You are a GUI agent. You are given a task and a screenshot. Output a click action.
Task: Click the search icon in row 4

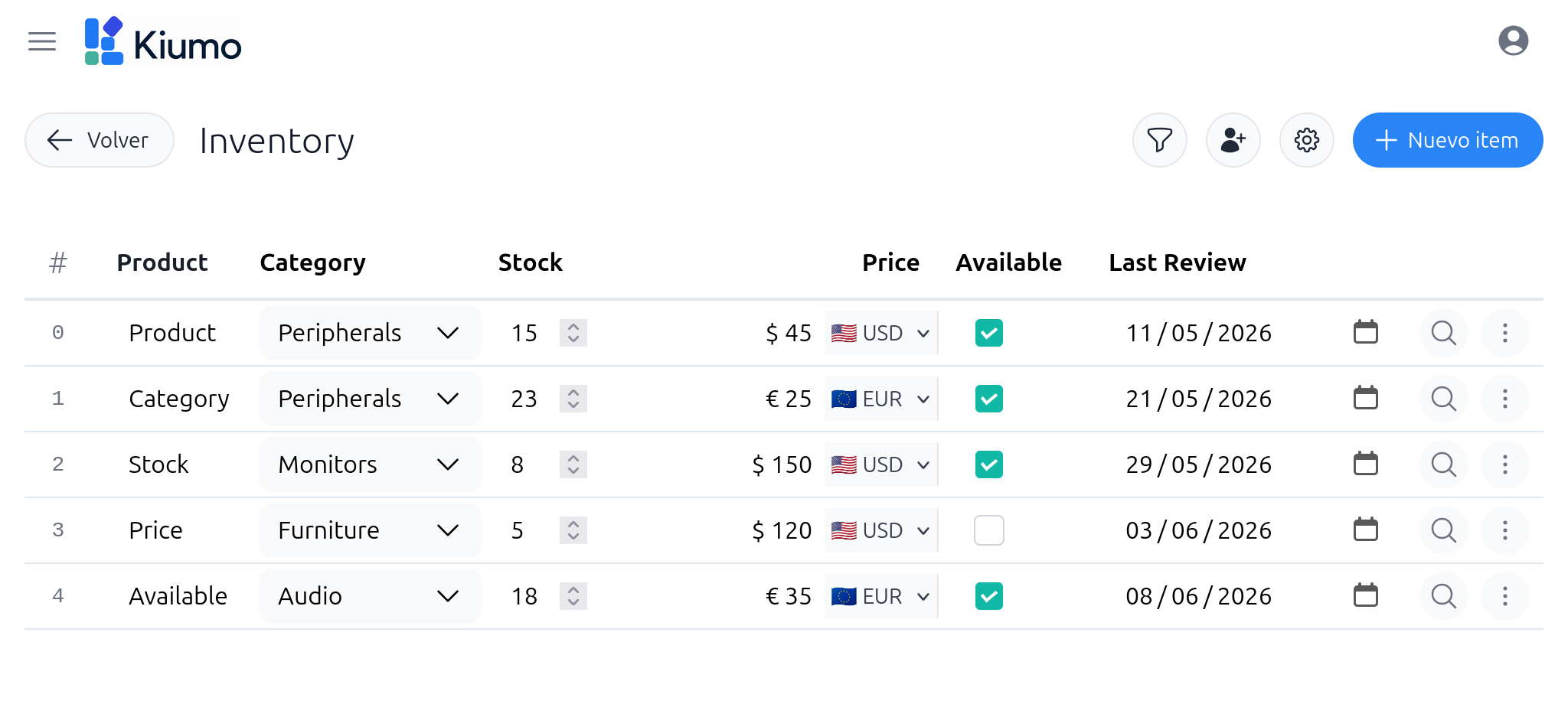tap(1443, 596)
